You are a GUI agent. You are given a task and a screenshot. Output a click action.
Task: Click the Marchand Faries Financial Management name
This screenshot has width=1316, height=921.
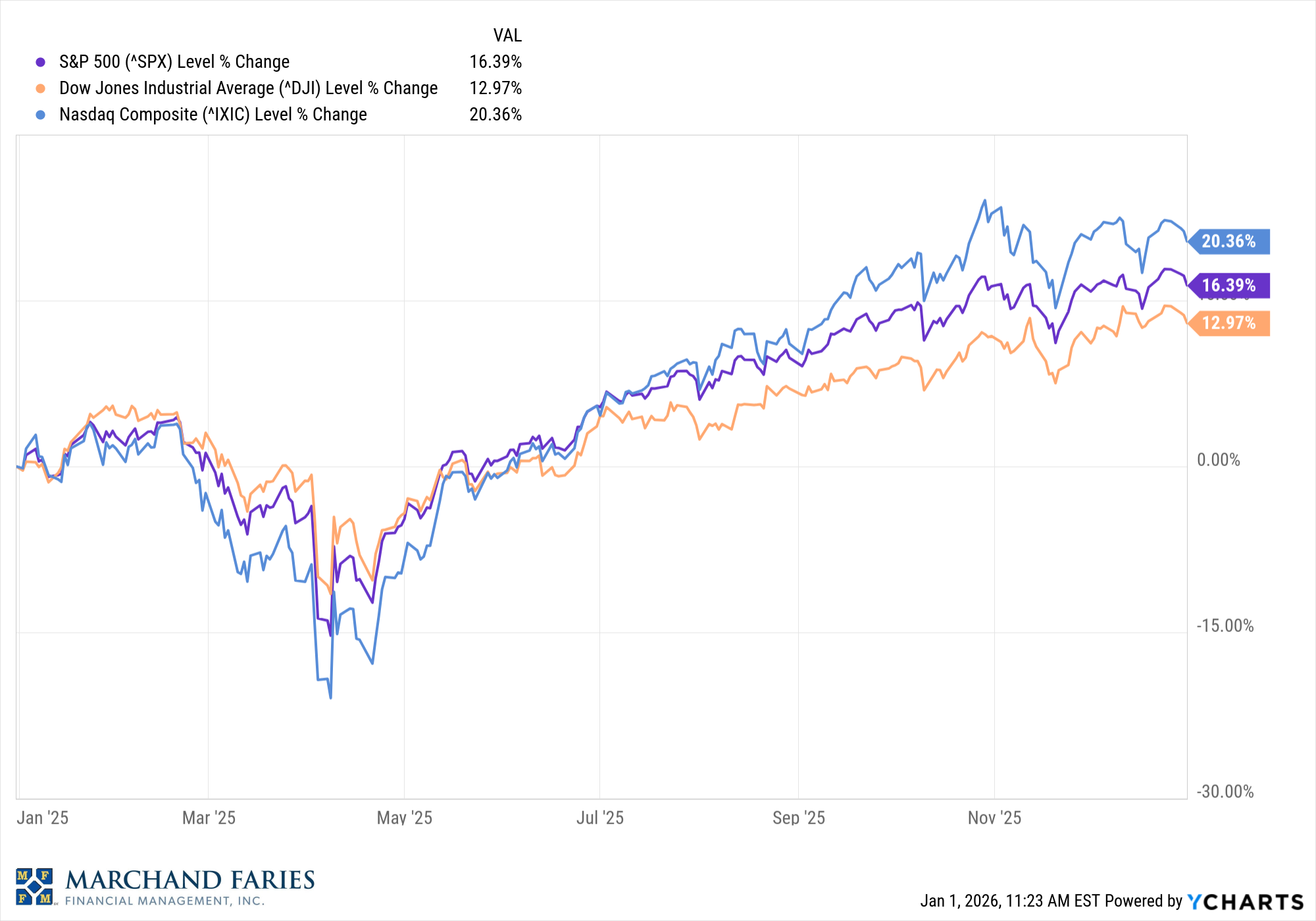(190, 886)
